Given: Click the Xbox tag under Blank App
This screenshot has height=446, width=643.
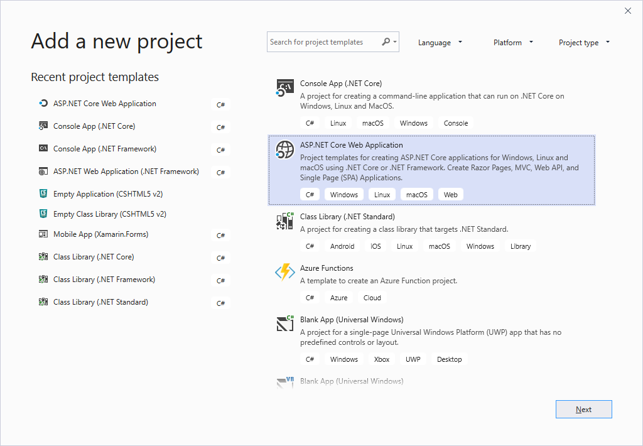Looking at the screenshot, I should click(x=382, y=359).
